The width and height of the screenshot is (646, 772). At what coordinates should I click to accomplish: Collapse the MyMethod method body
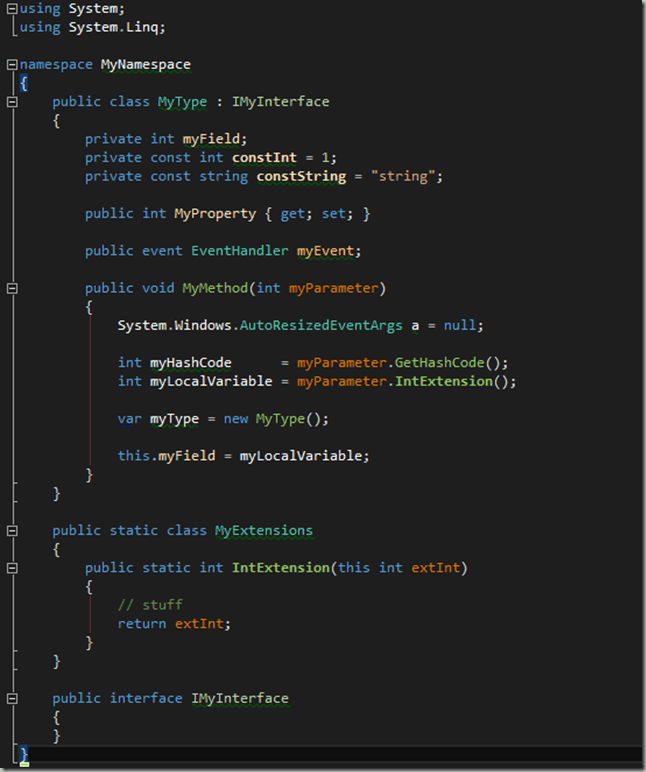click(12, 289)
